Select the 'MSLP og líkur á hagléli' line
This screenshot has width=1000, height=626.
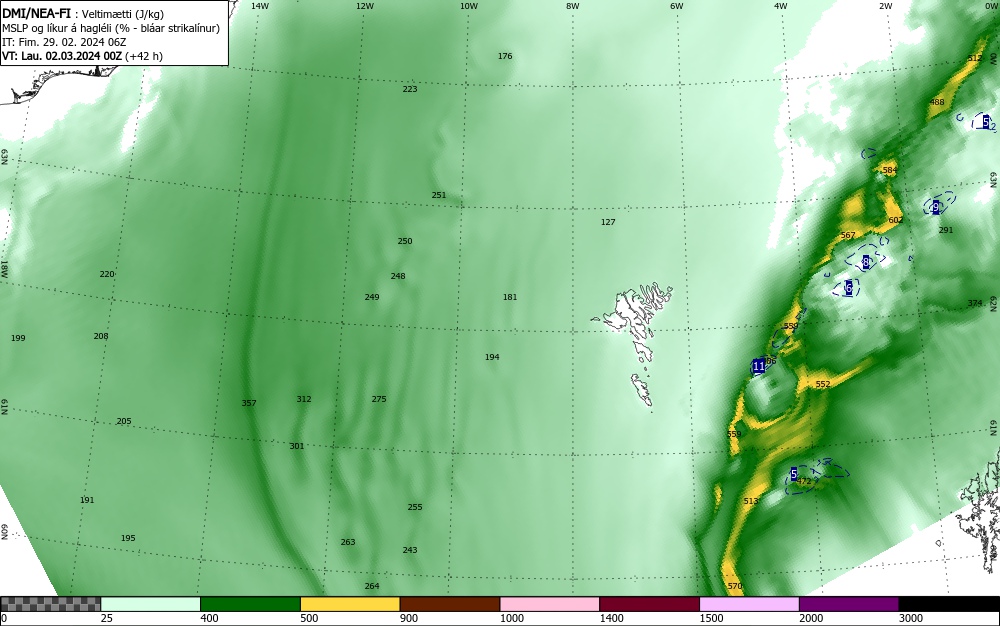point(111,28)
